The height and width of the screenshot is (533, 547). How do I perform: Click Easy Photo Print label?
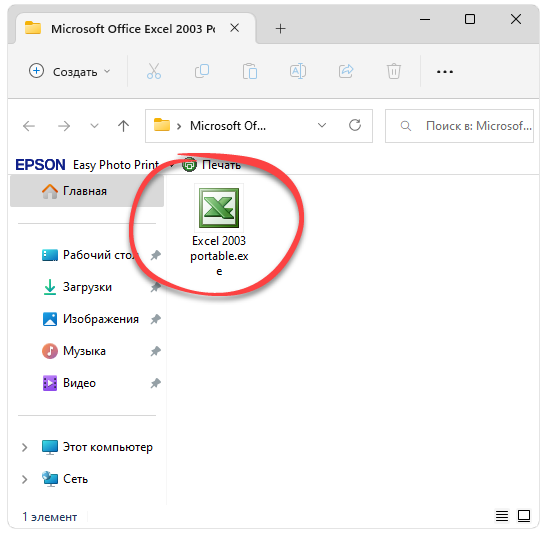tap(116, 165)
